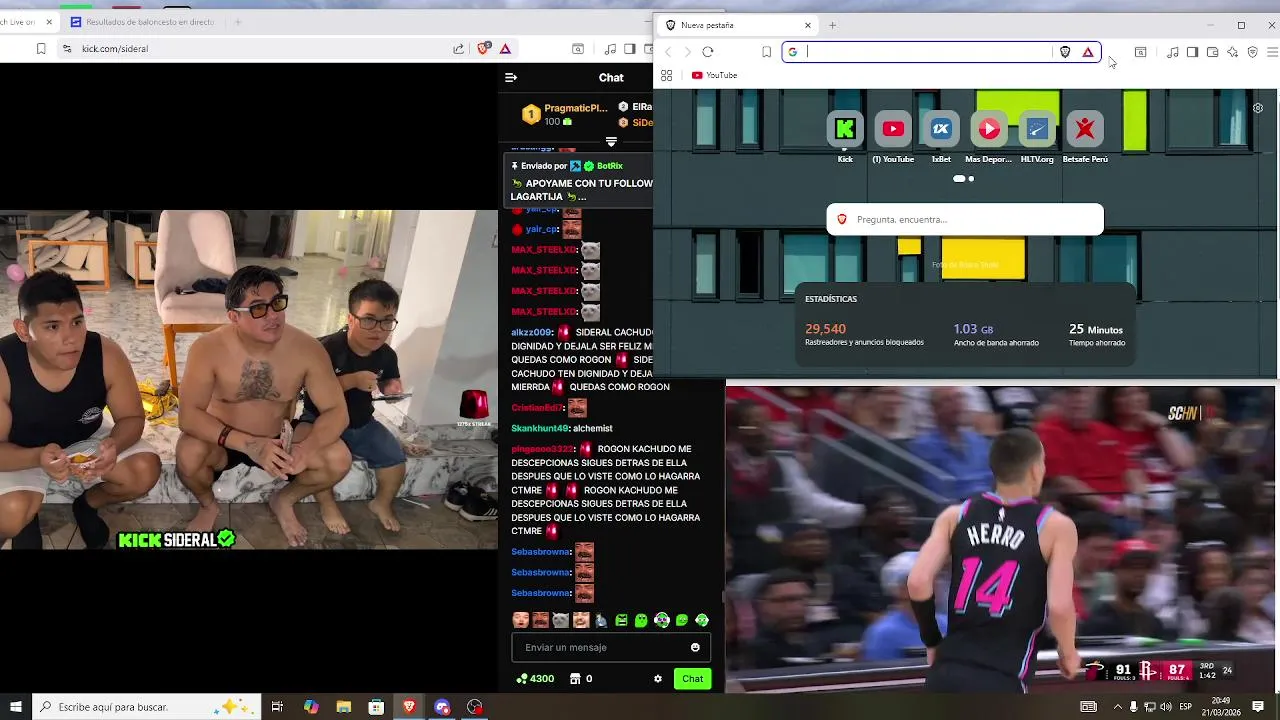Open the bookmarks apps grid icon
1280x720 pixels.
(667, 75)
